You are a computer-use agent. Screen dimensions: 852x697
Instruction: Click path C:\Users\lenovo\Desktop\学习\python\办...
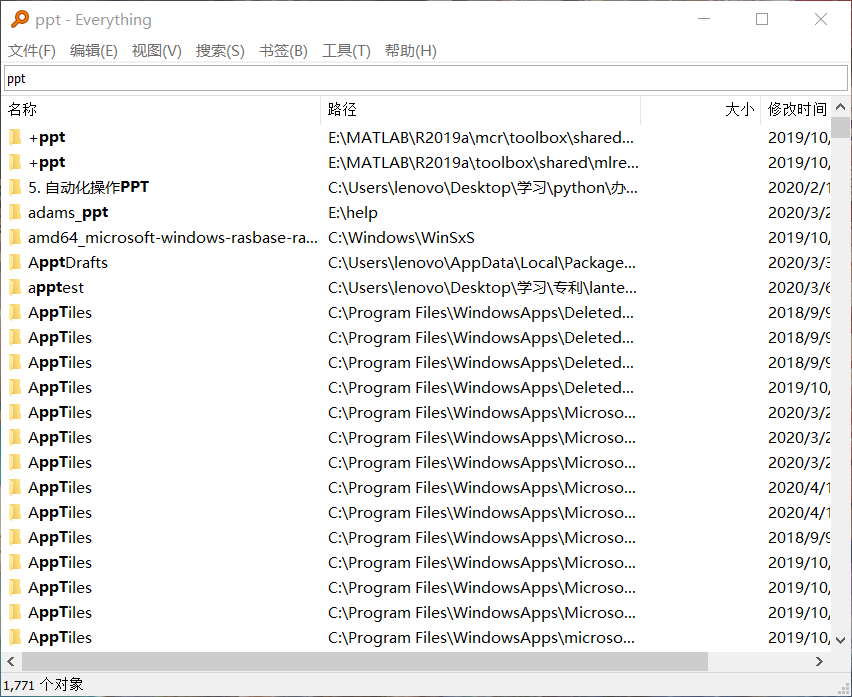pyautogui.click(x=483, y=187)
